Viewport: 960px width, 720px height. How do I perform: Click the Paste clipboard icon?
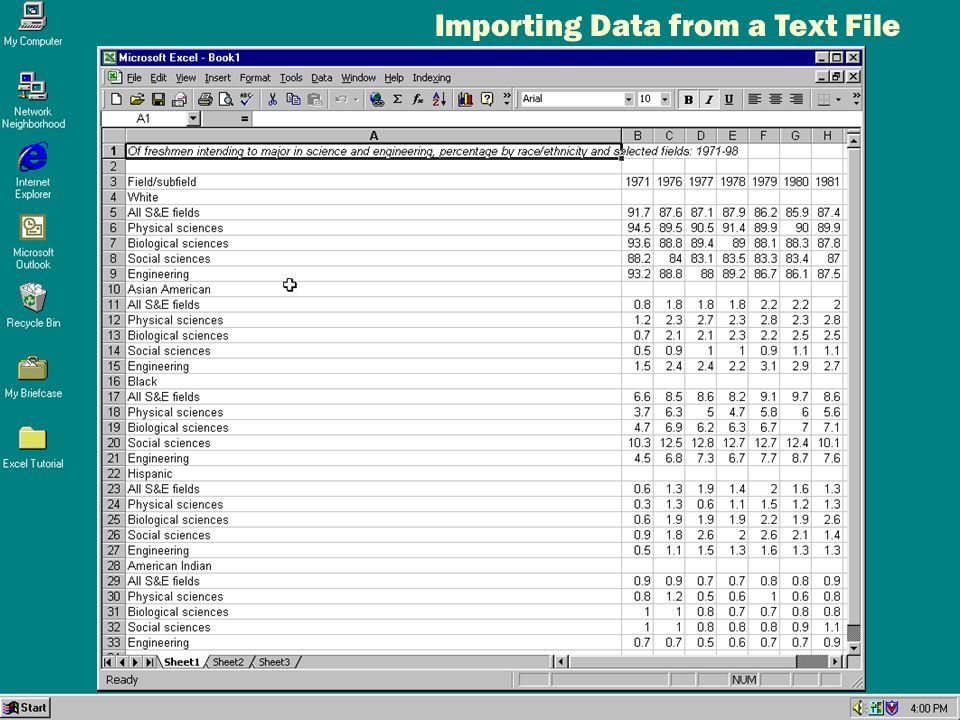pyautogui.click(x=315, y=99)
